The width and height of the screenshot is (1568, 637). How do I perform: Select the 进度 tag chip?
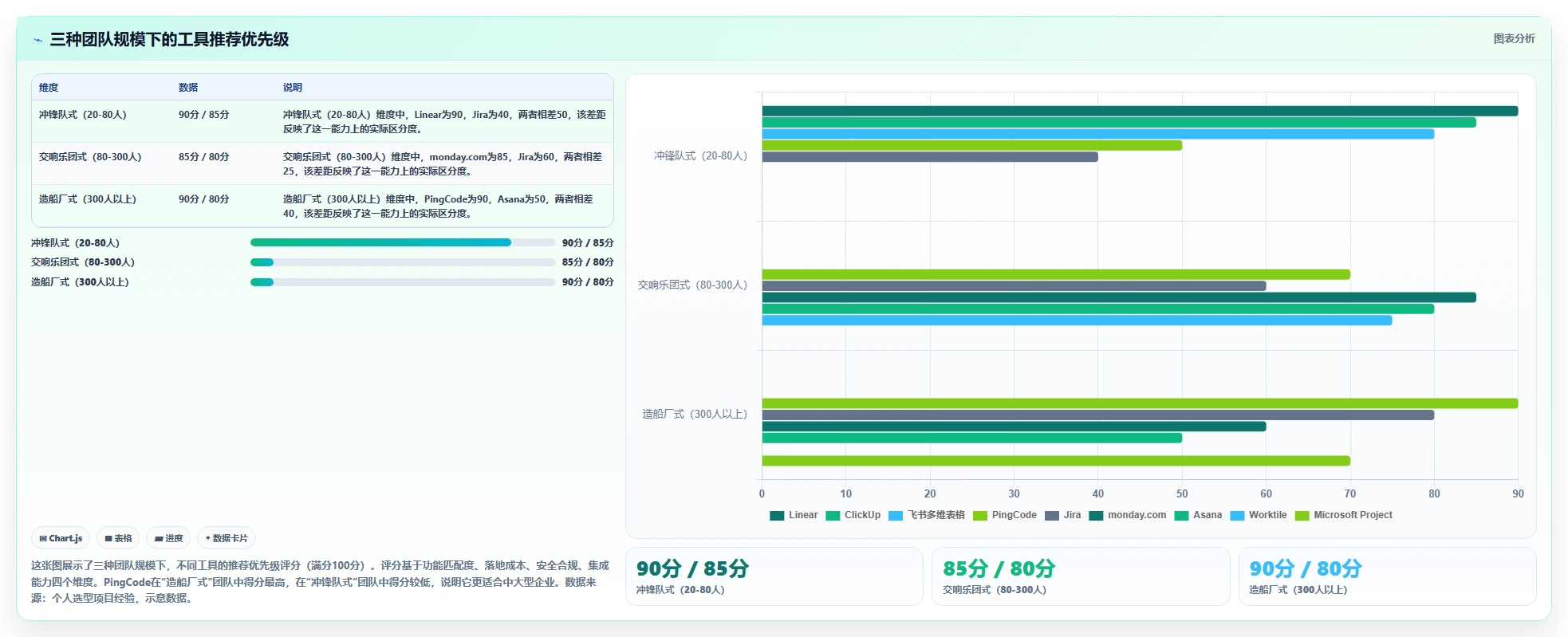coord(168,538)
